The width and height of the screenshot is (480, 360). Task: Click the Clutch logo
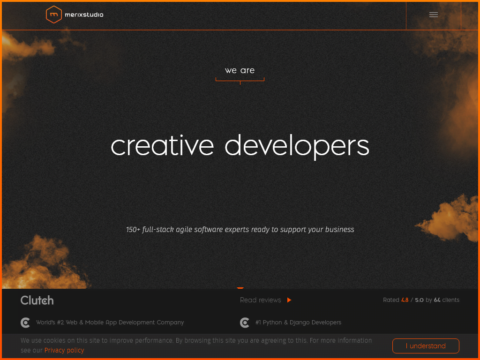[x=37, y=300]
